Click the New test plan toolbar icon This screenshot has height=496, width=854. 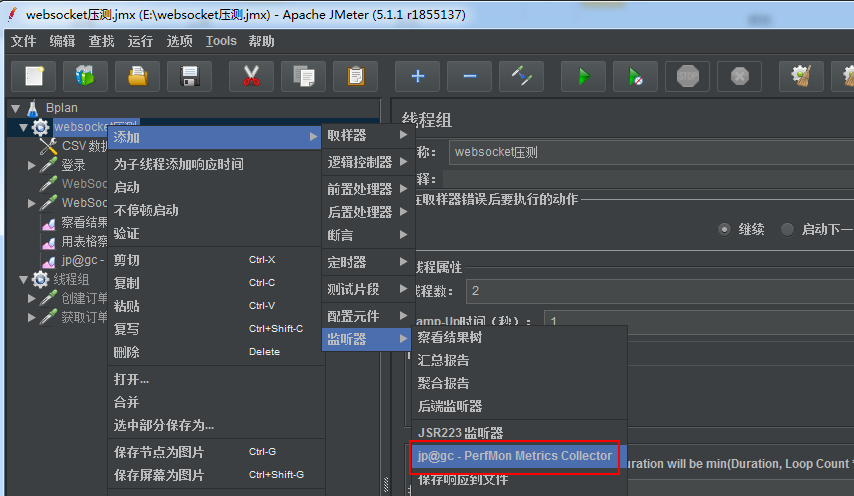click(34, 76)
